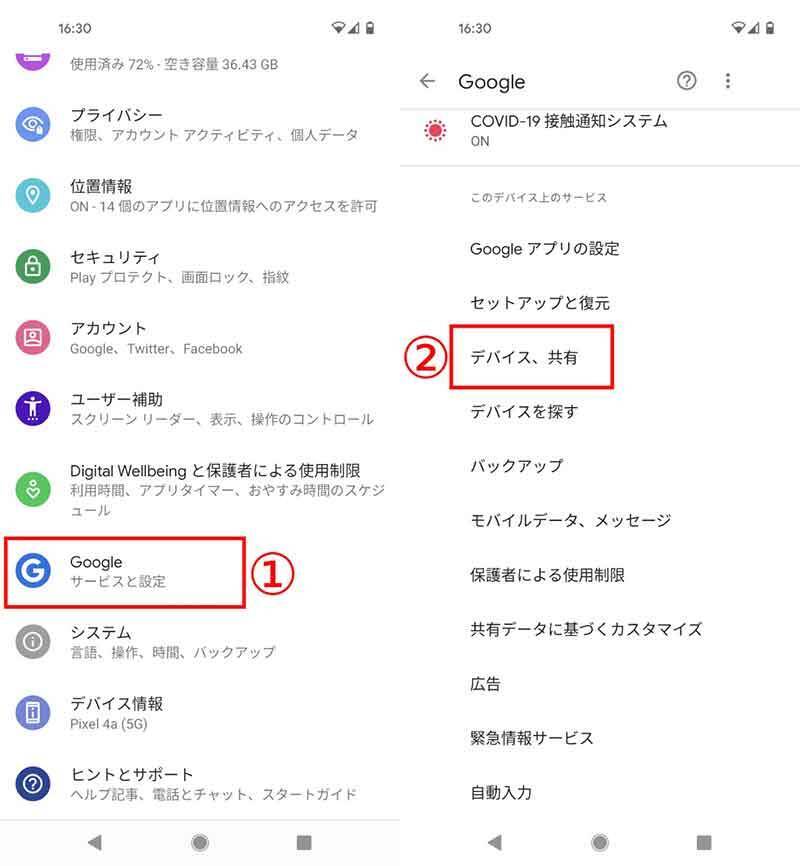800x866 pixels.
Task: Select バックアップ menu entry
Action: (516, 466)
